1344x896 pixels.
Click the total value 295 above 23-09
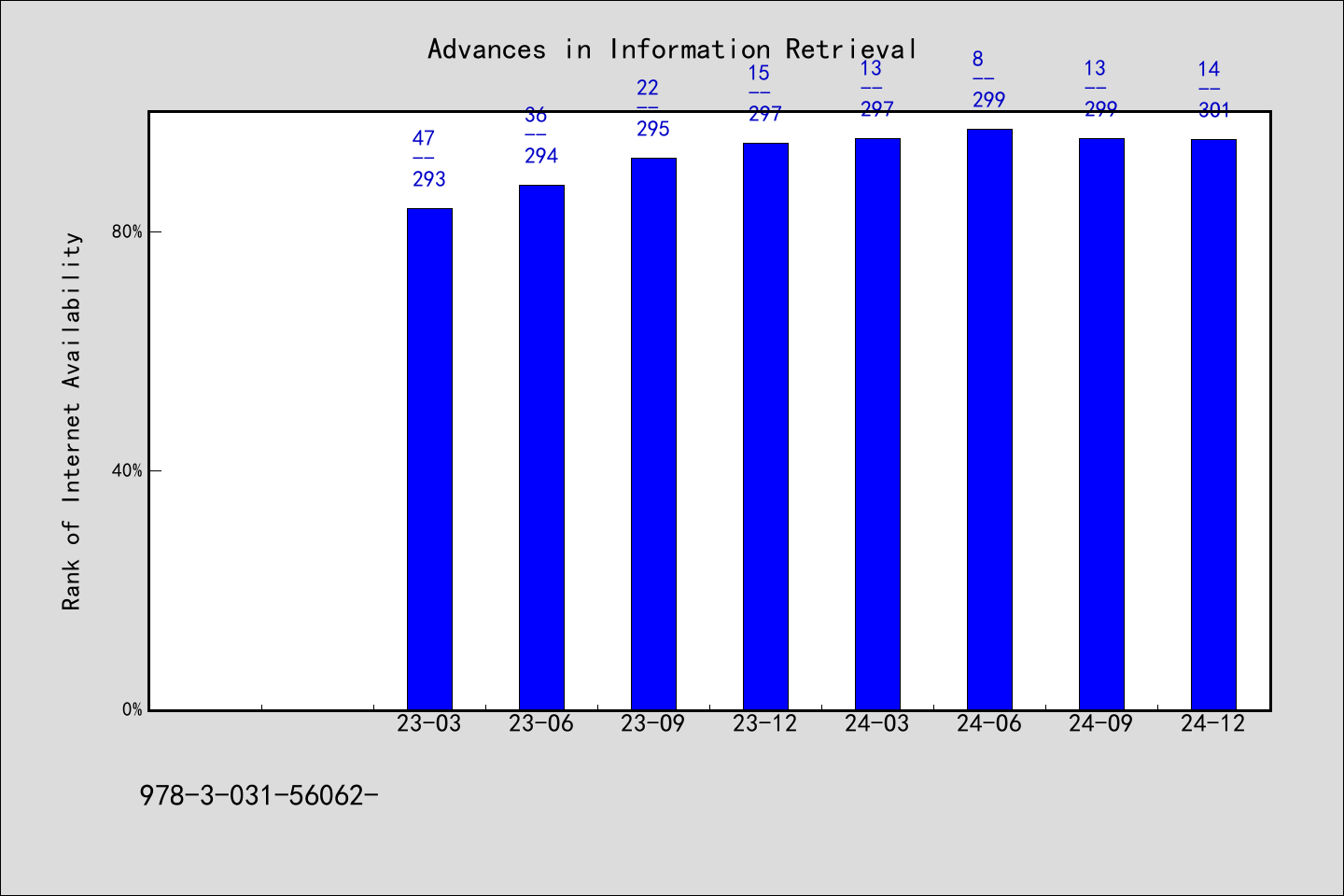pyautogui.click(x=653, y=129)
